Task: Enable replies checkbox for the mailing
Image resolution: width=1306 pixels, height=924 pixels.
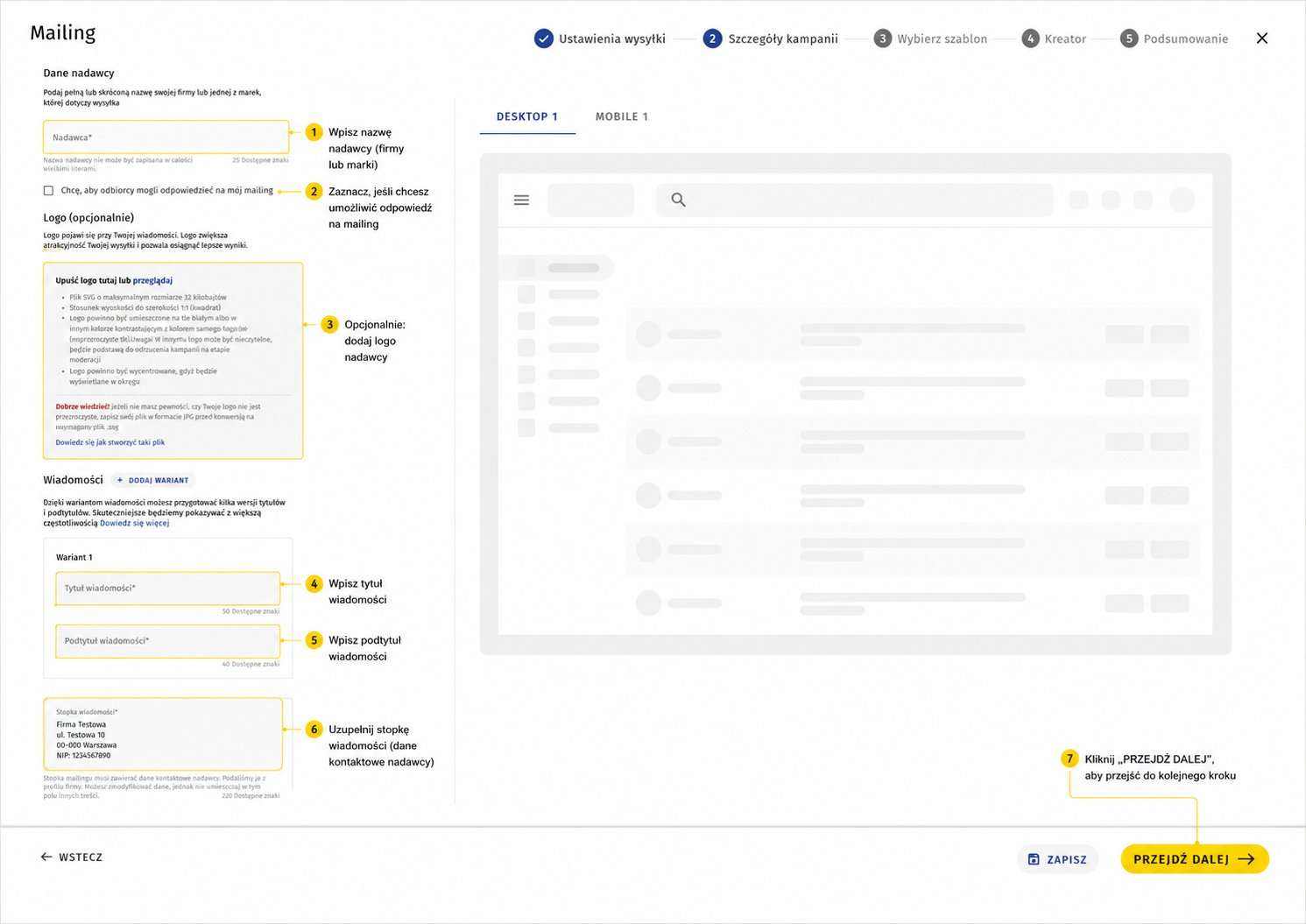Action: click(48, 191)
